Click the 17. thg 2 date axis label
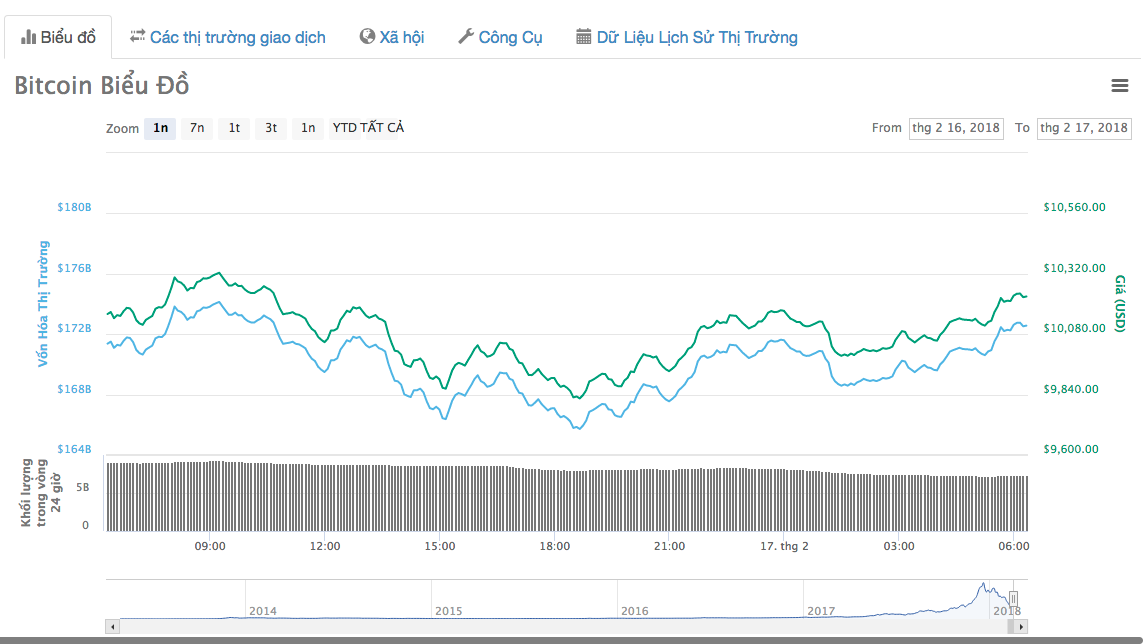 tap(784, 546)
